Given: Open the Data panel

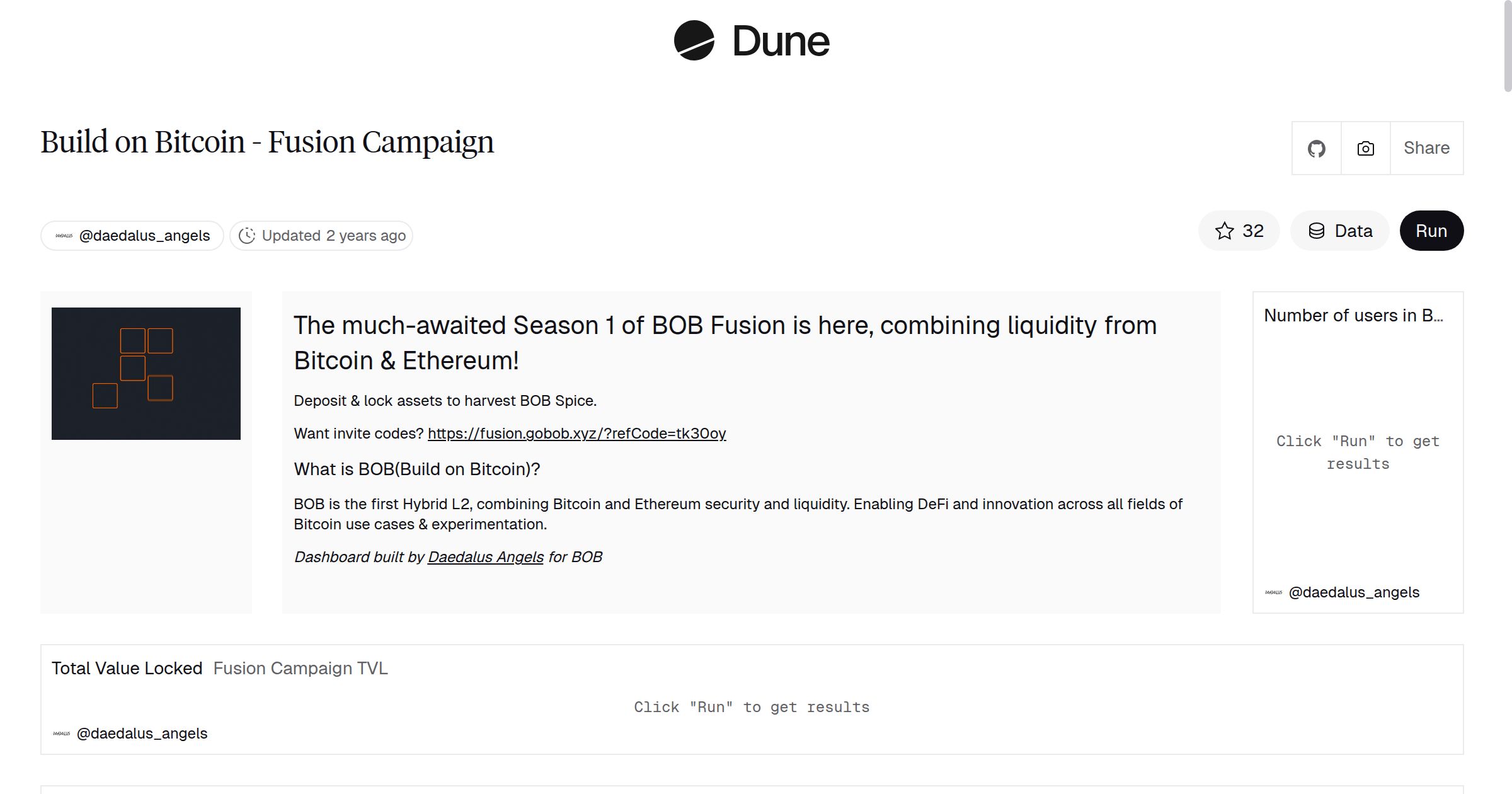Looking at the screenshot, I should [1339, 231].
